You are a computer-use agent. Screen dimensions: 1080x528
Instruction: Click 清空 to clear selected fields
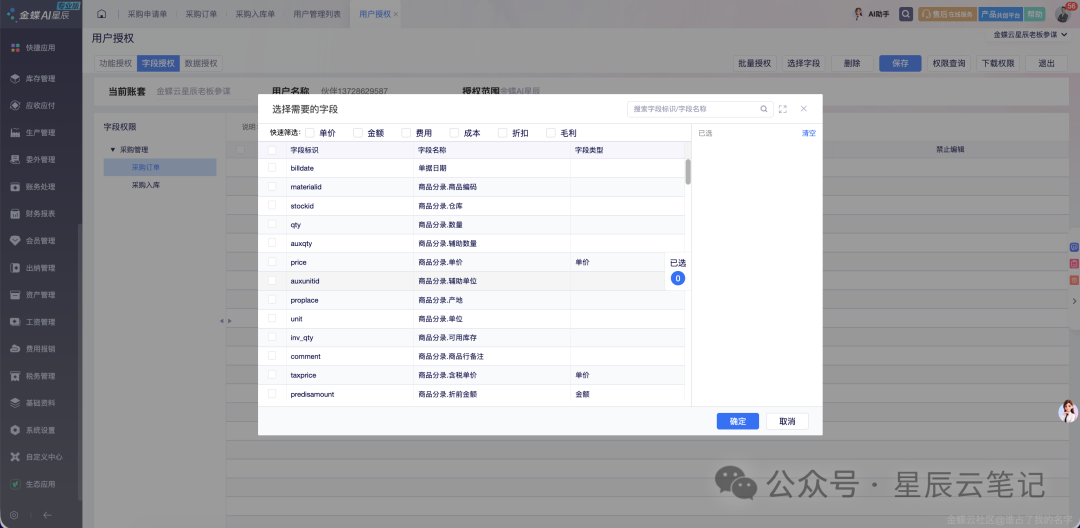click(x=809, y=134)
